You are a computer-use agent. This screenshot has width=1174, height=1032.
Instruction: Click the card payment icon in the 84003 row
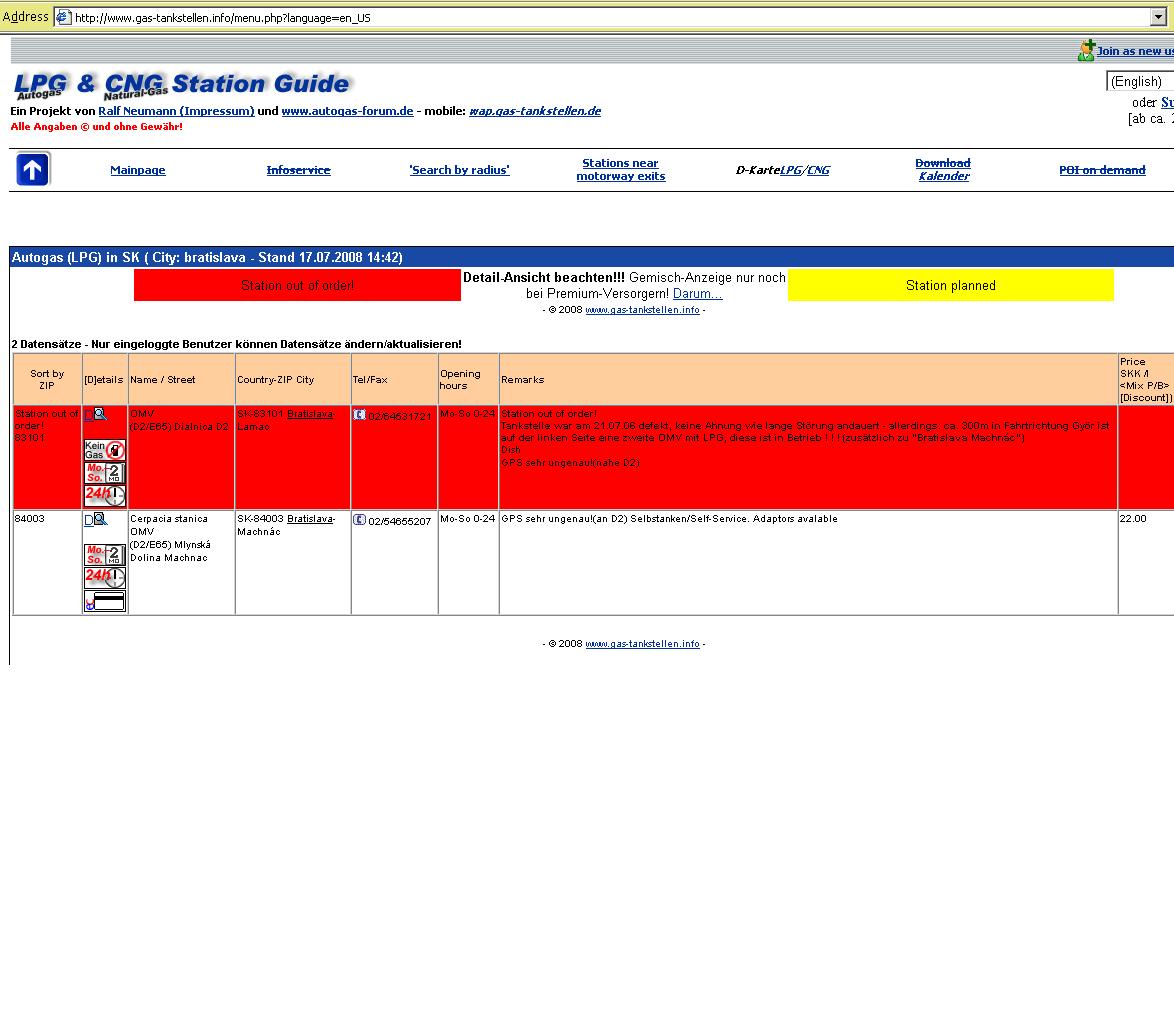(x=104, y=601)
